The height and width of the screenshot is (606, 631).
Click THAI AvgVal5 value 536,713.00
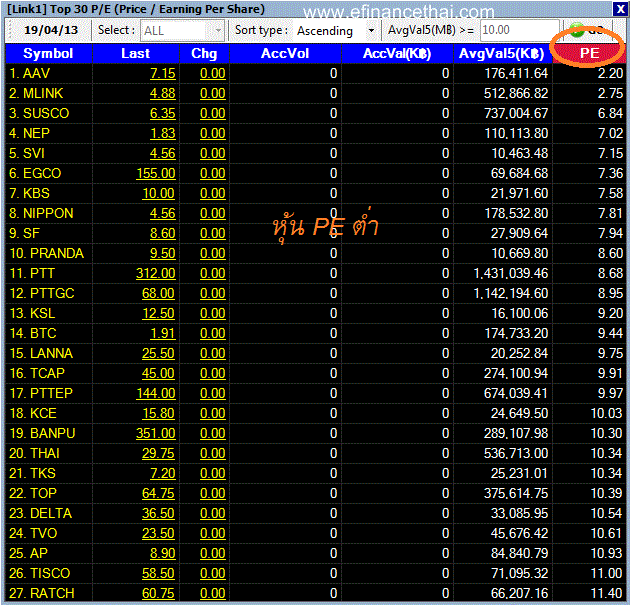point(516,453)
